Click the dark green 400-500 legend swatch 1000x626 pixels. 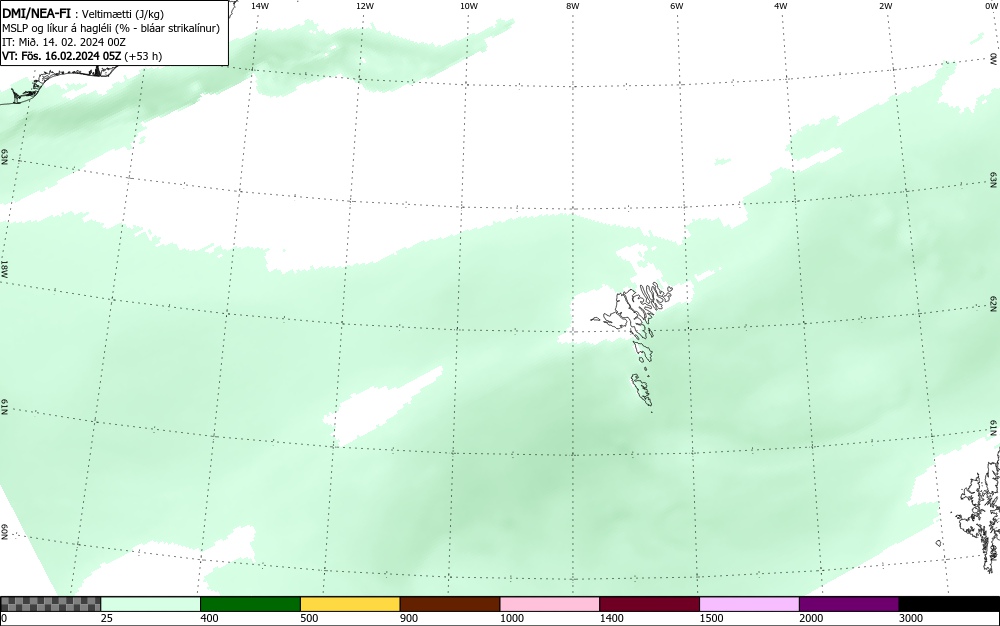pyautogui.click(x=250, y=604)
